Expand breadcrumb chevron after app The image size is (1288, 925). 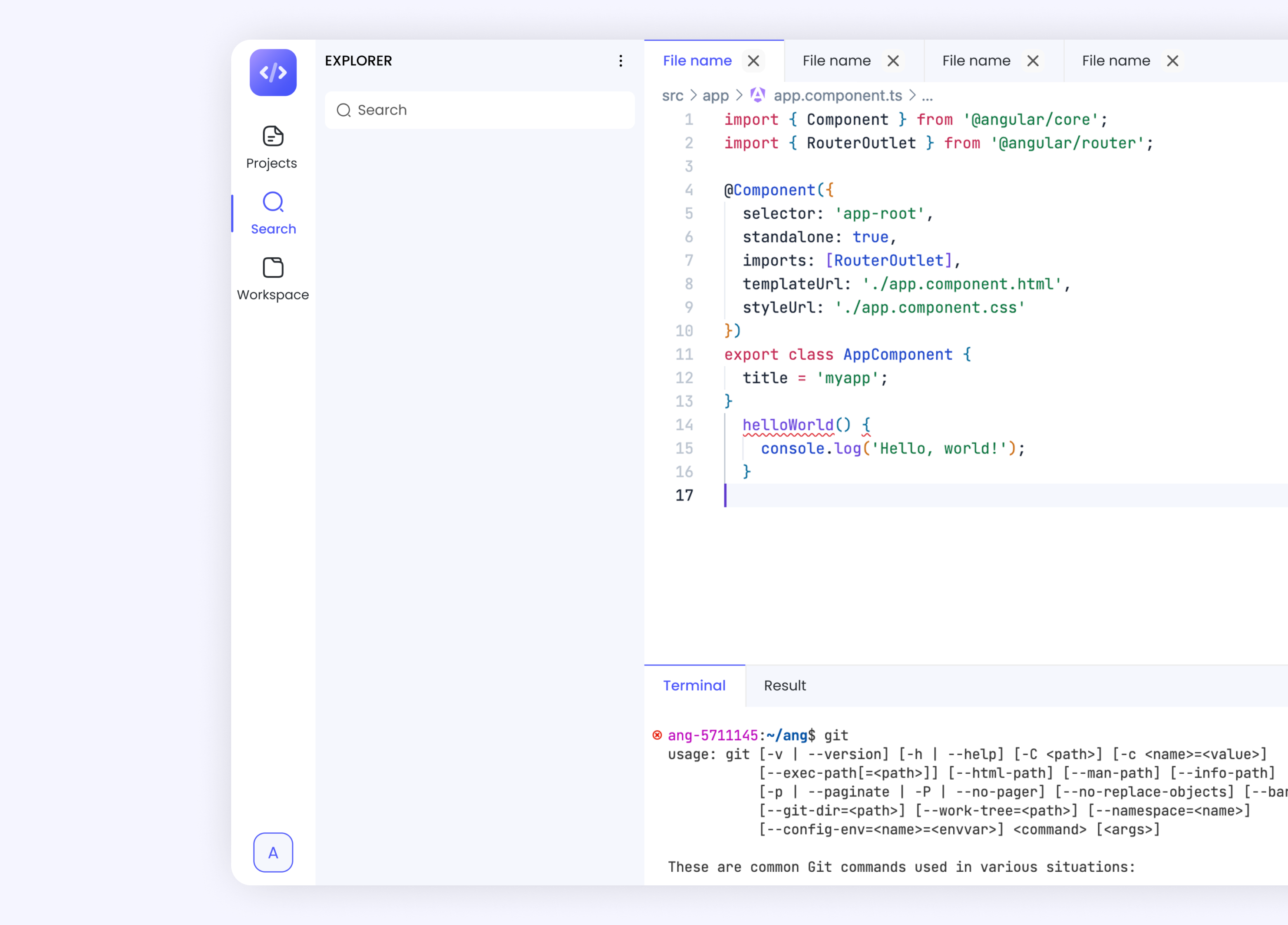coord(739,95)
